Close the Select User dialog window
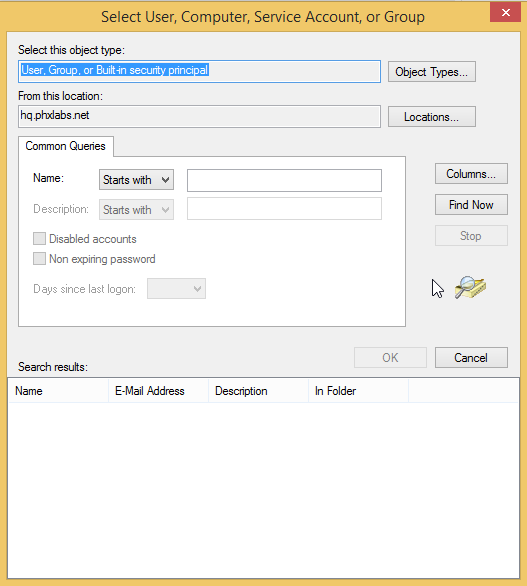 point(505,12)
